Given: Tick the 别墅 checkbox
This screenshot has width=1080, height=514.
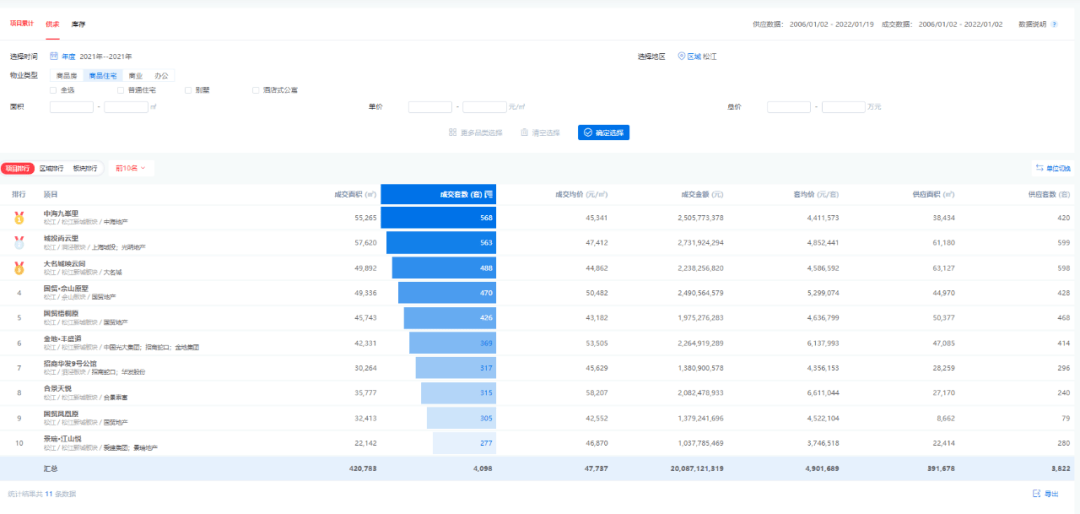Looking at the screenshot, I should (x=188, y=90).
